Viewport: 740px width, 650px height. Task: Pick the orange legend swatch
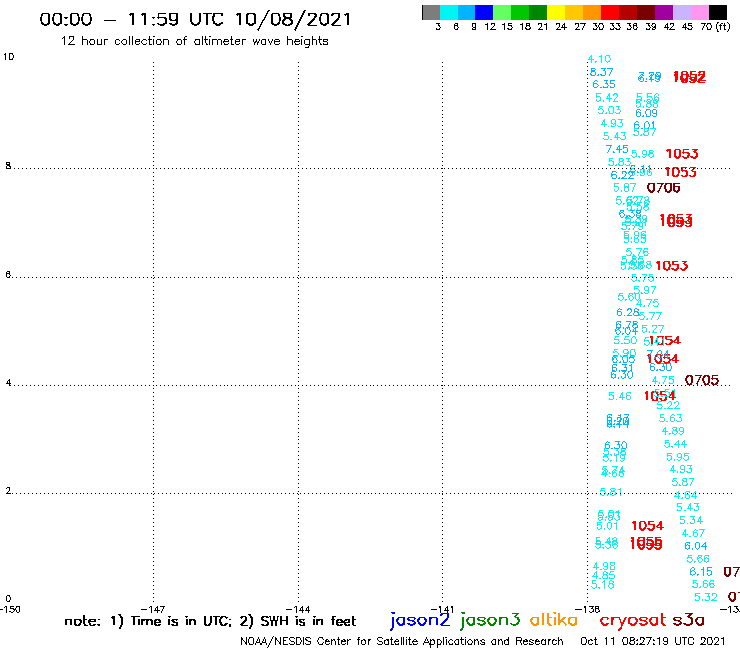click(x=592, y=12)
